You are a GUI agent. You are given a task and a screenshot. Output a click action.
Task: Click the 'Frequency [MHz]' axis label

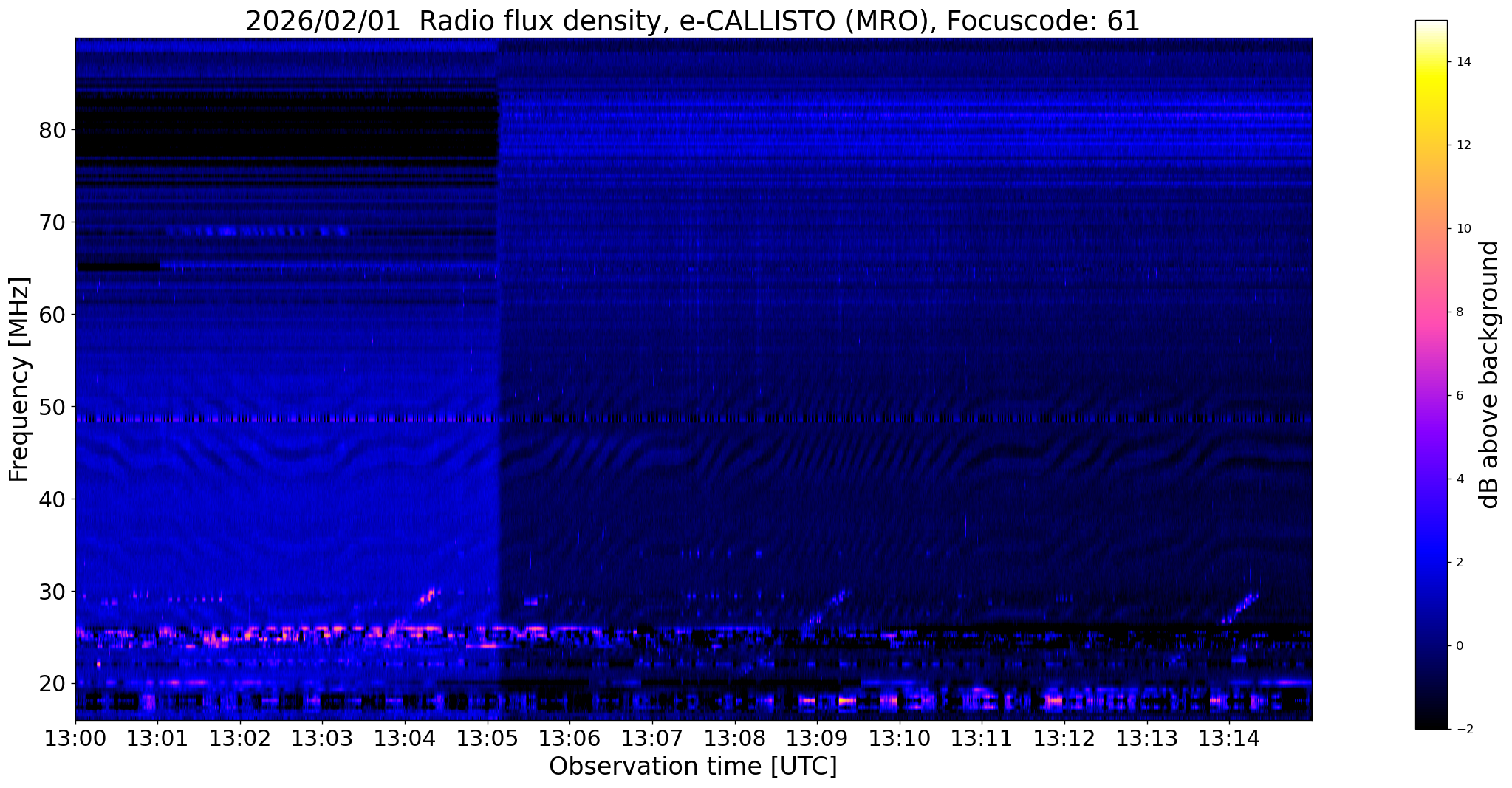coord(19,380)
